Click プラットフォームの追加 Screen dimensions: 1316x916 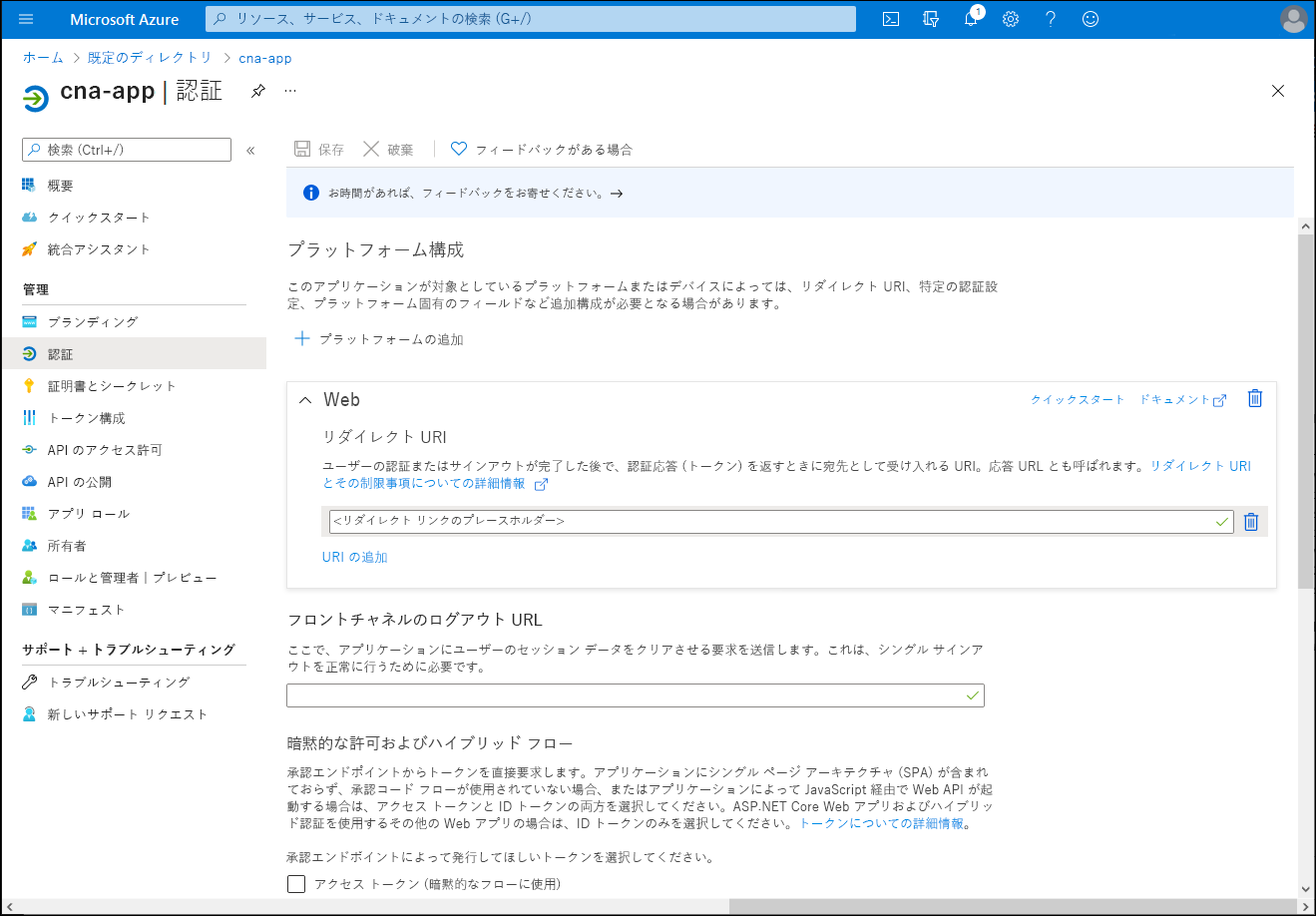(x=379, y=339)
